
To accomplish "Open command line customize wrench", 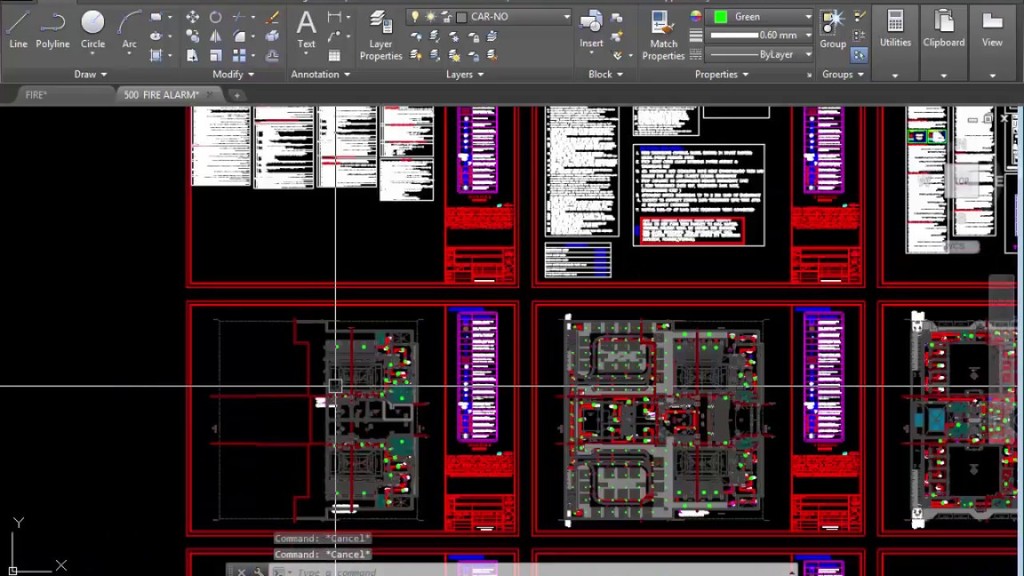I will [259, 571].
